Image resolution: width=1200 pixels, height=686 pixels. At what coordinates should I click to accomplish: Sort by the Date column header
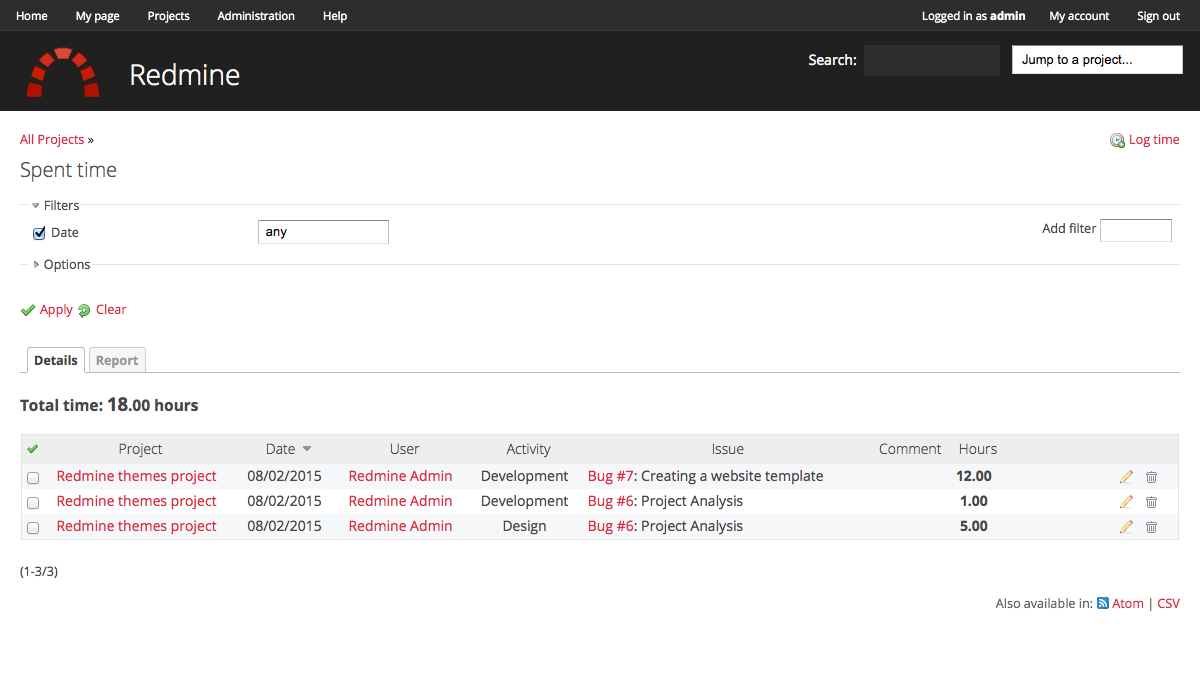point(280,449)
